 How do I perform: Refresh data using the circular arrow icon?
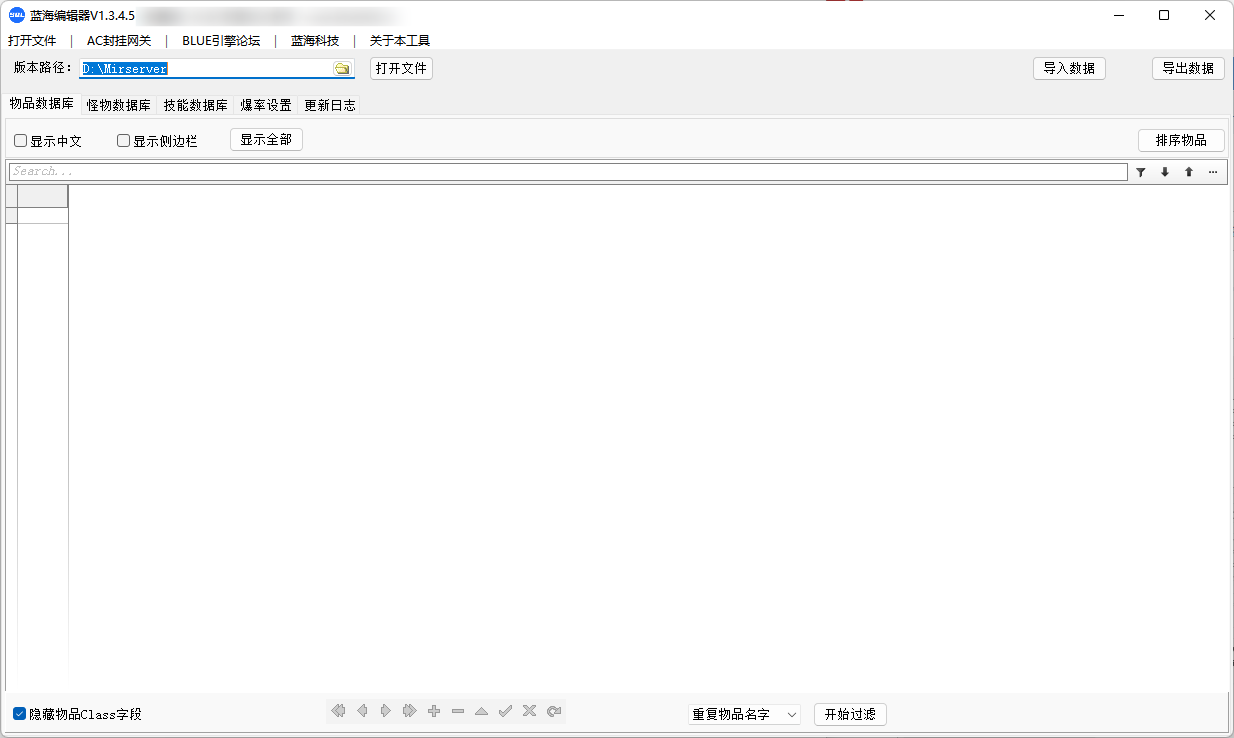click(553, 710)
